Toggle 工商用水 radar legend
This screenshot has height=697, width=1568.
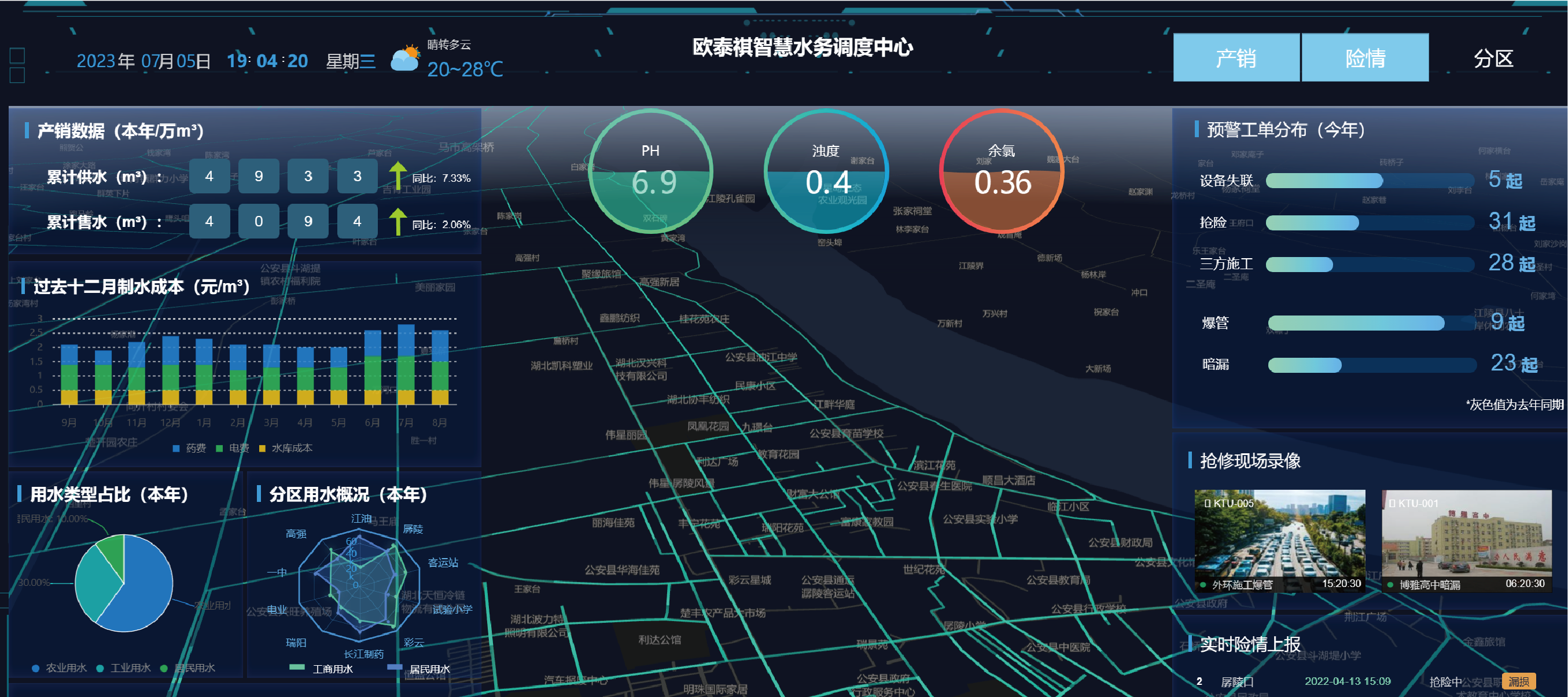coord(323,669)
